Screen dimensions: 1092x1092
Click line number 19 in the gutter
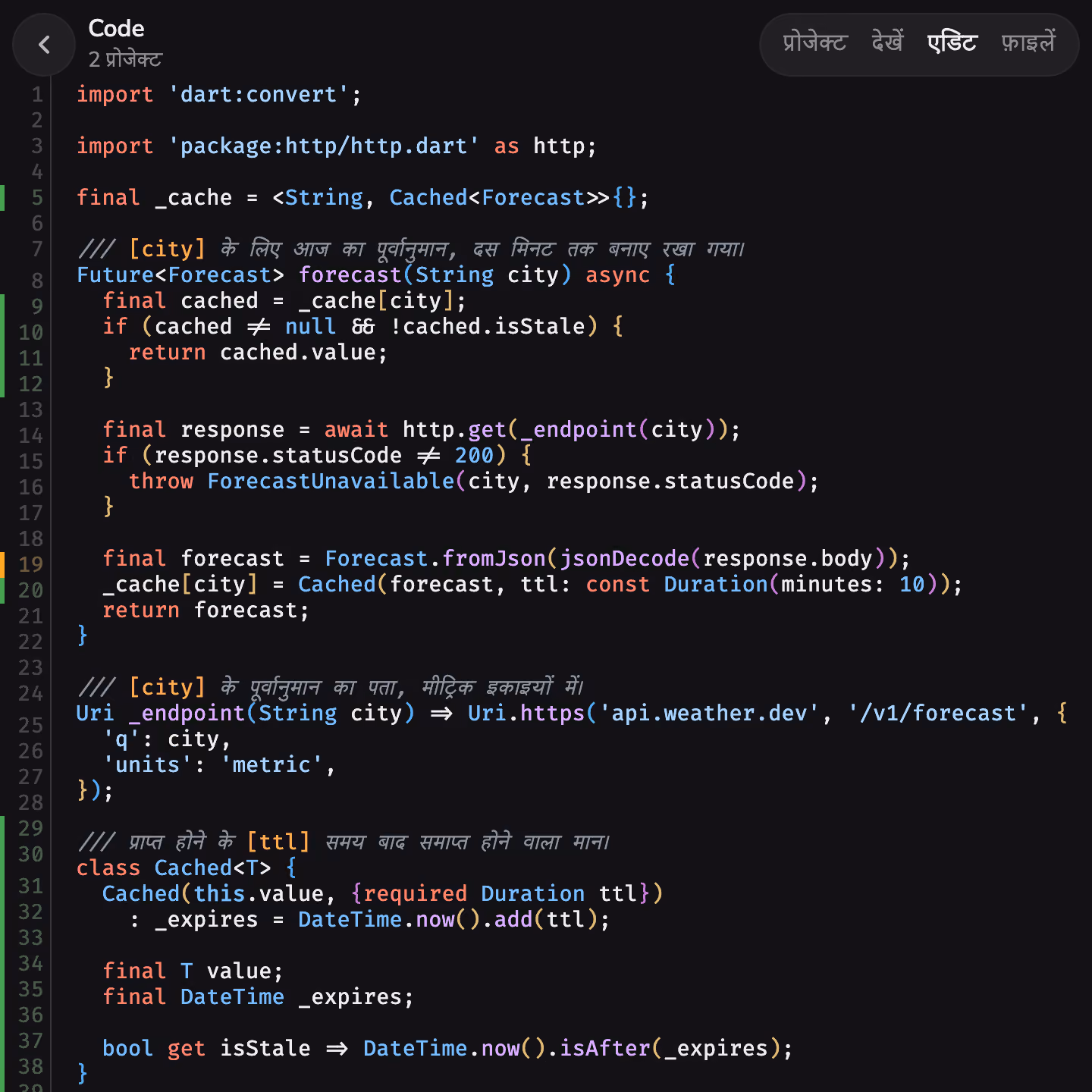point(30,565)
